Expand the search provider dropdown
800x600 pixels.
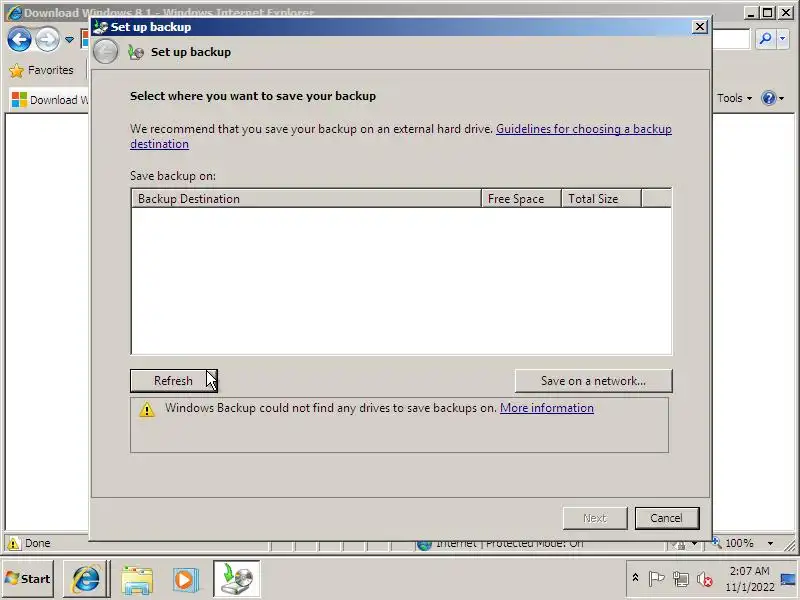[x=783, y=39]
